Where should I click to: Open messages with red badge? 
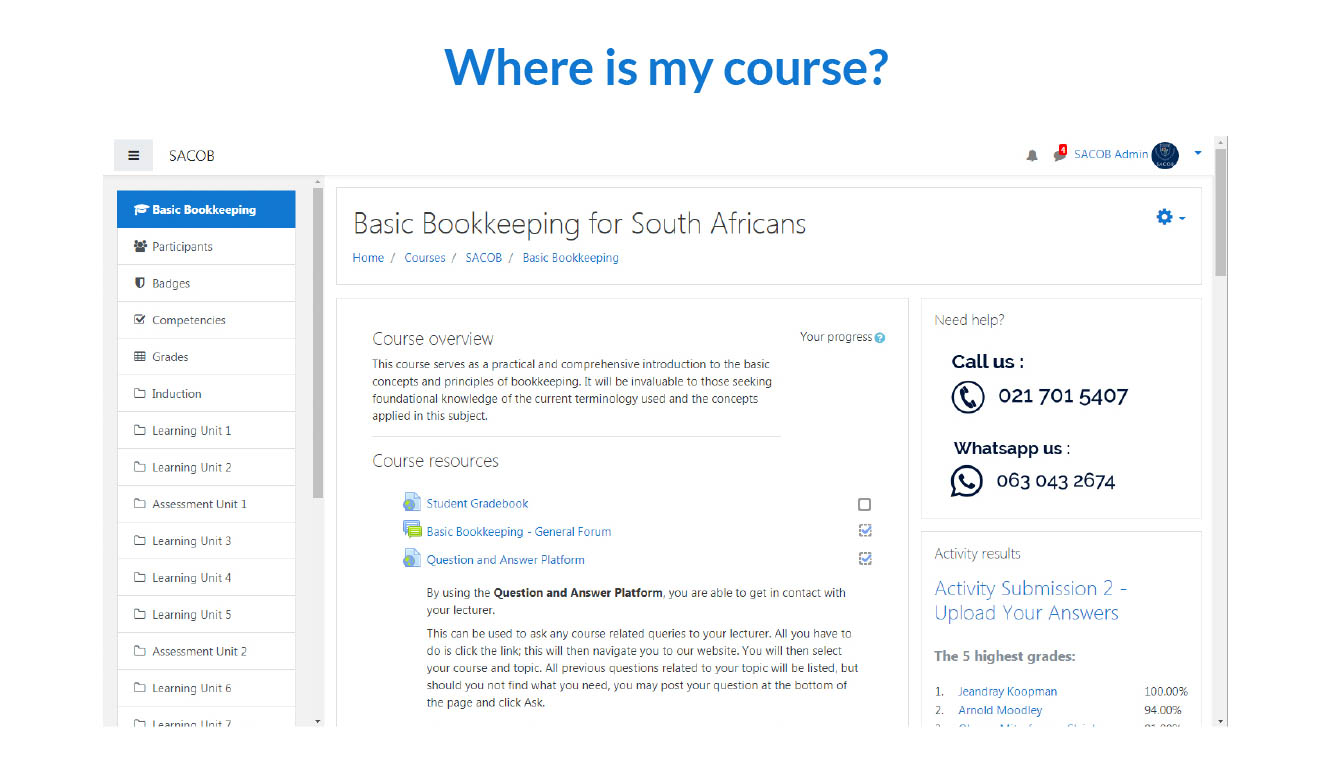pos(1060,154)
